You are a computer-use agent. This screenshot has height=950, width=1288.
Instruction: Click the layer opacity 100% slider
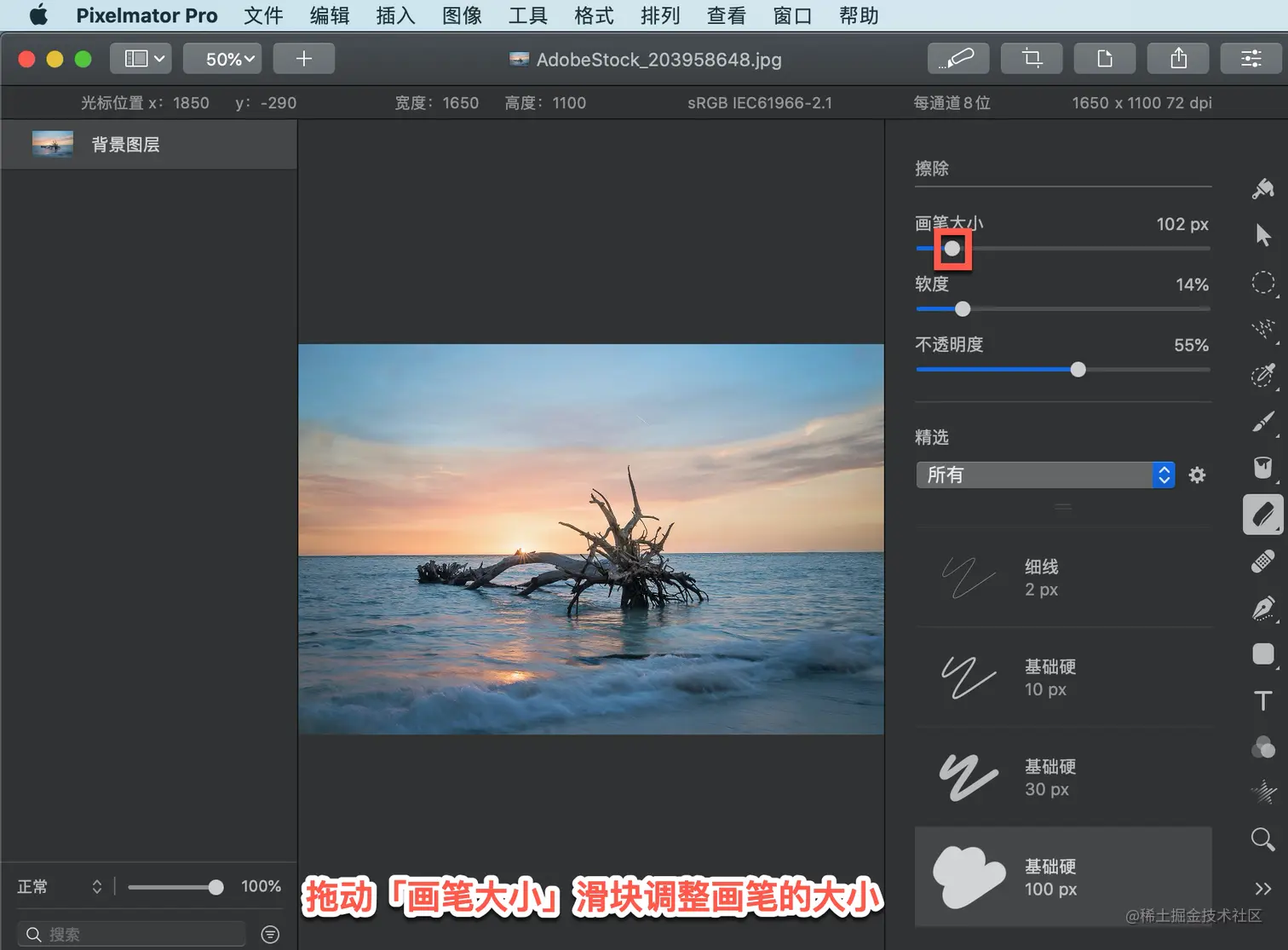[175, 887]
